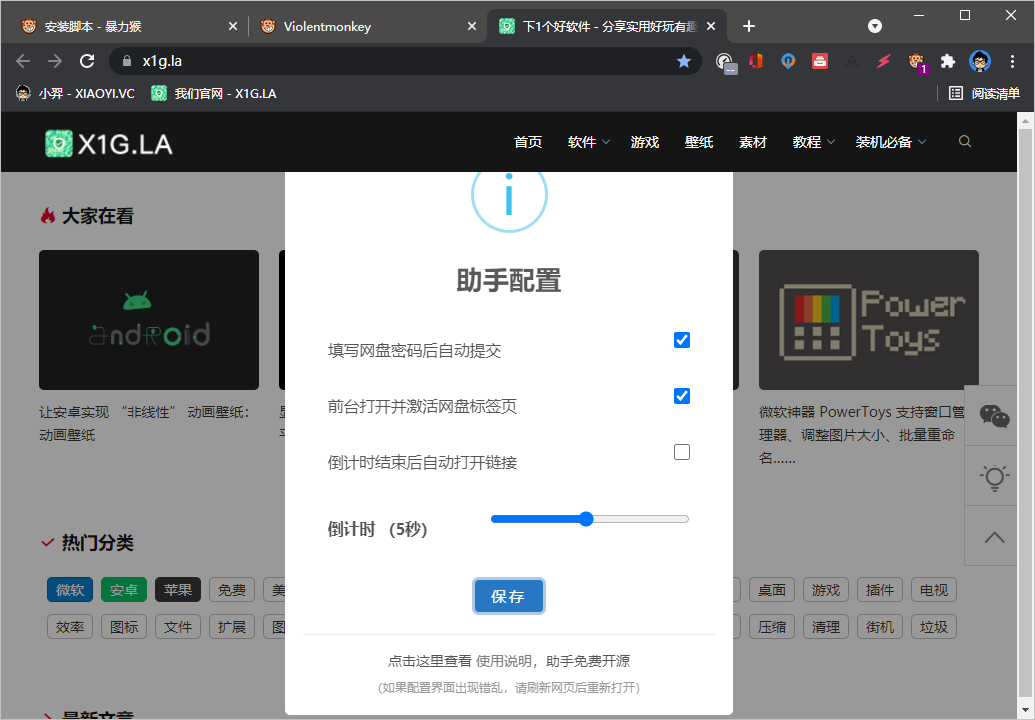Click the red lightning bolt extension icon
The height and width of the screenshot is (720, 1035).
884,61
